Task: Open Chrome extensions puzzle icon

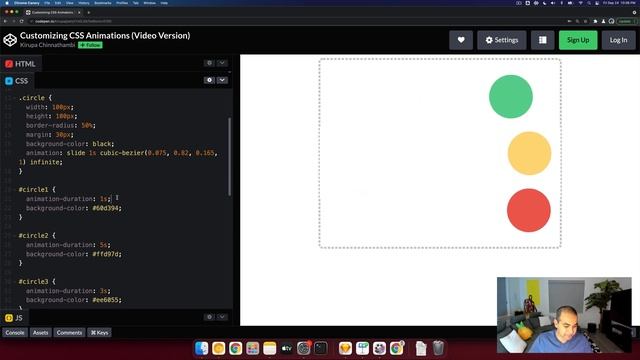Action: pos(595,21)
